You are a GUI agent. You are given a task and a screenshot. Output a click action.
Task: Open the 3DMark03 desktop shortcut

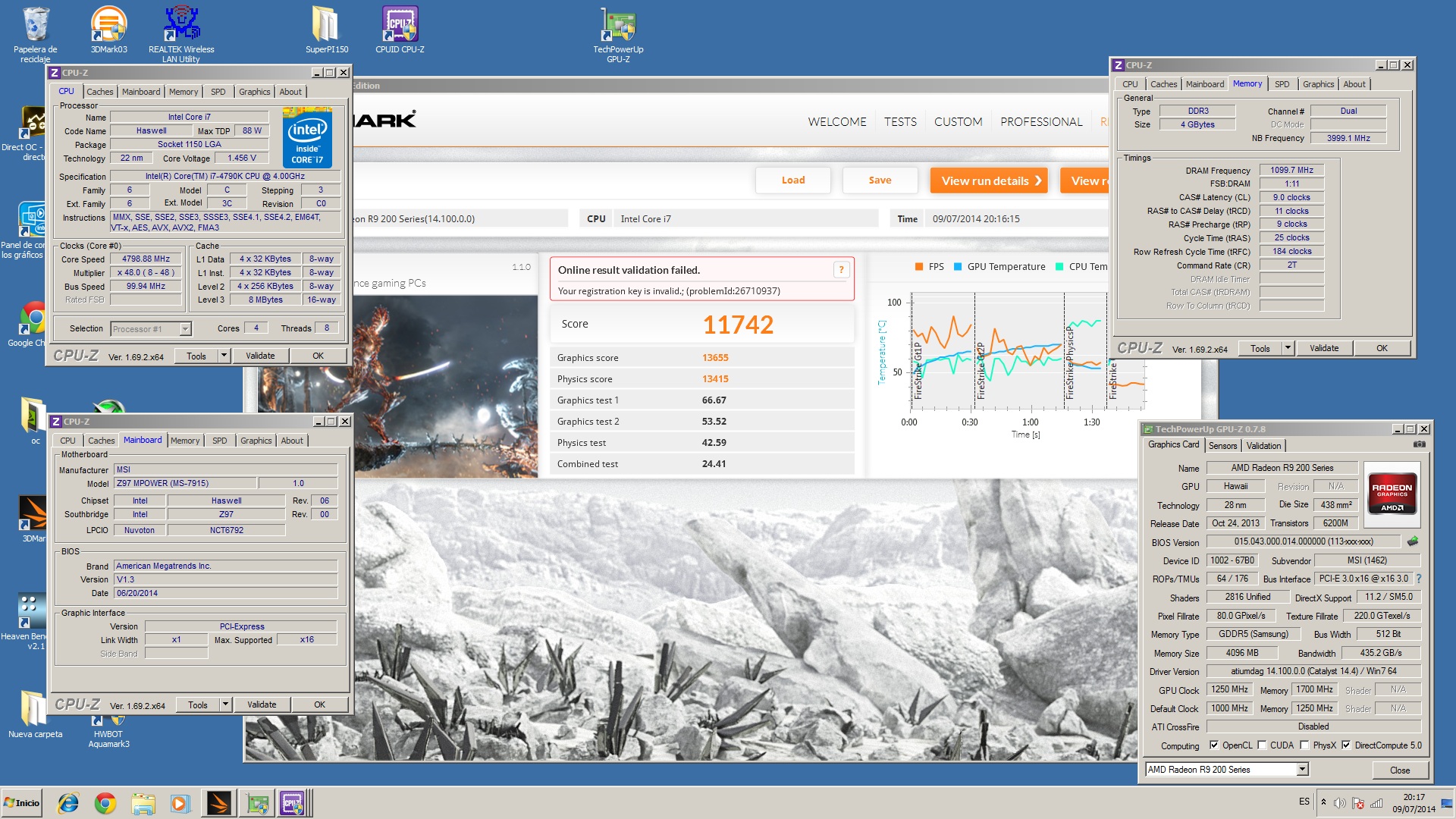(x=108, y=27)
